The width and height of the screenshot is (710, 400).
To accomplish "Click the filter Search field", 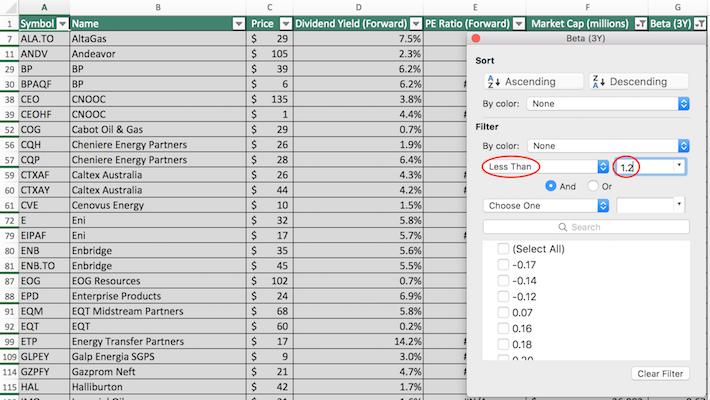I will [586, 227].
